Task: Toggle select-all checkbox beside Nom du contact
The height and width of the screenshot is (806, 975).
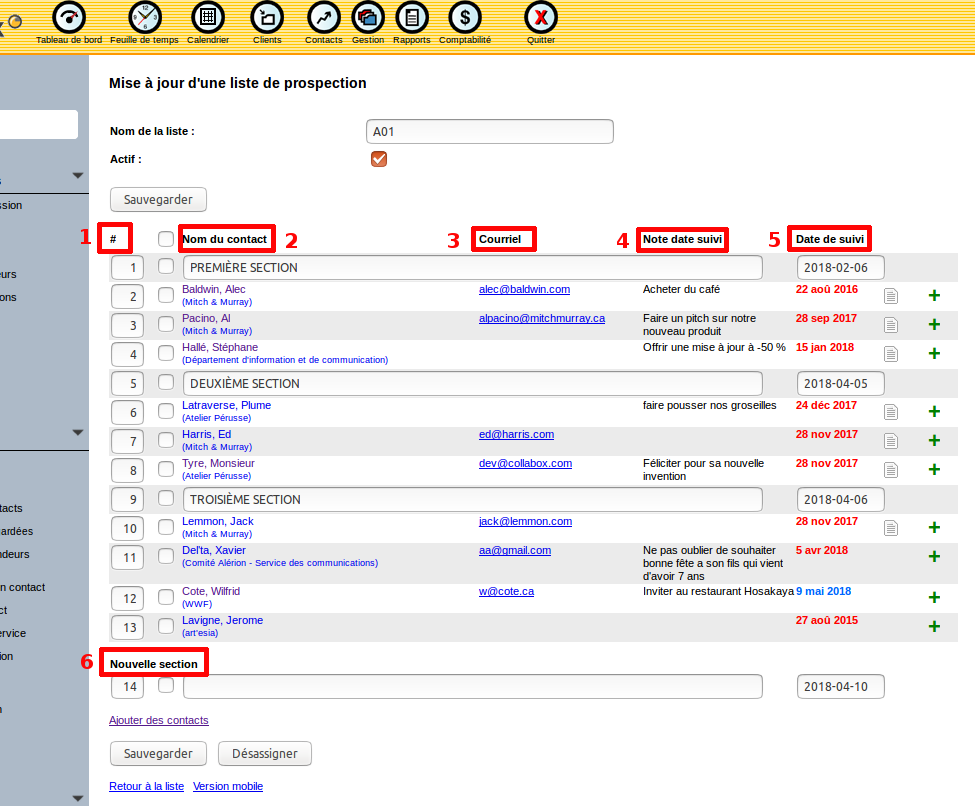Action: tap(166, 239)
